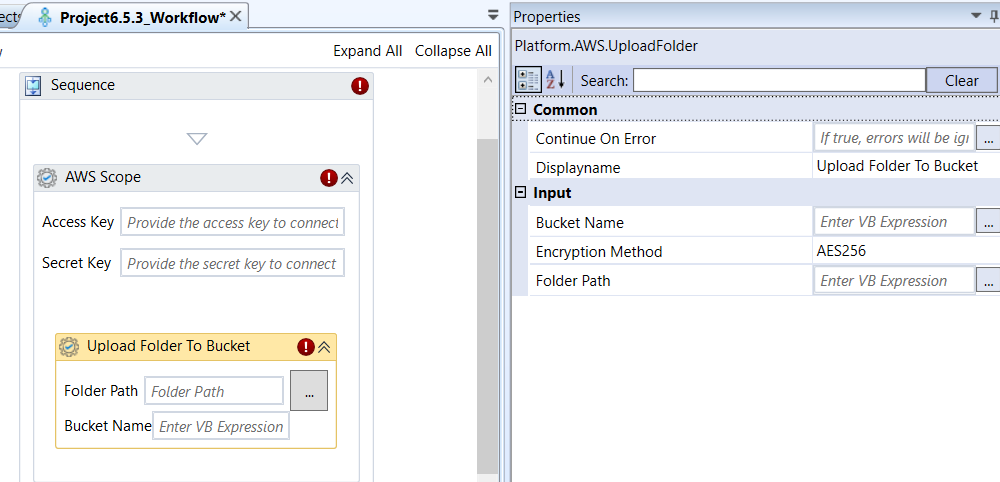
Task: Click the scroll up arrow in the workflow
Action: pos(489,80)
